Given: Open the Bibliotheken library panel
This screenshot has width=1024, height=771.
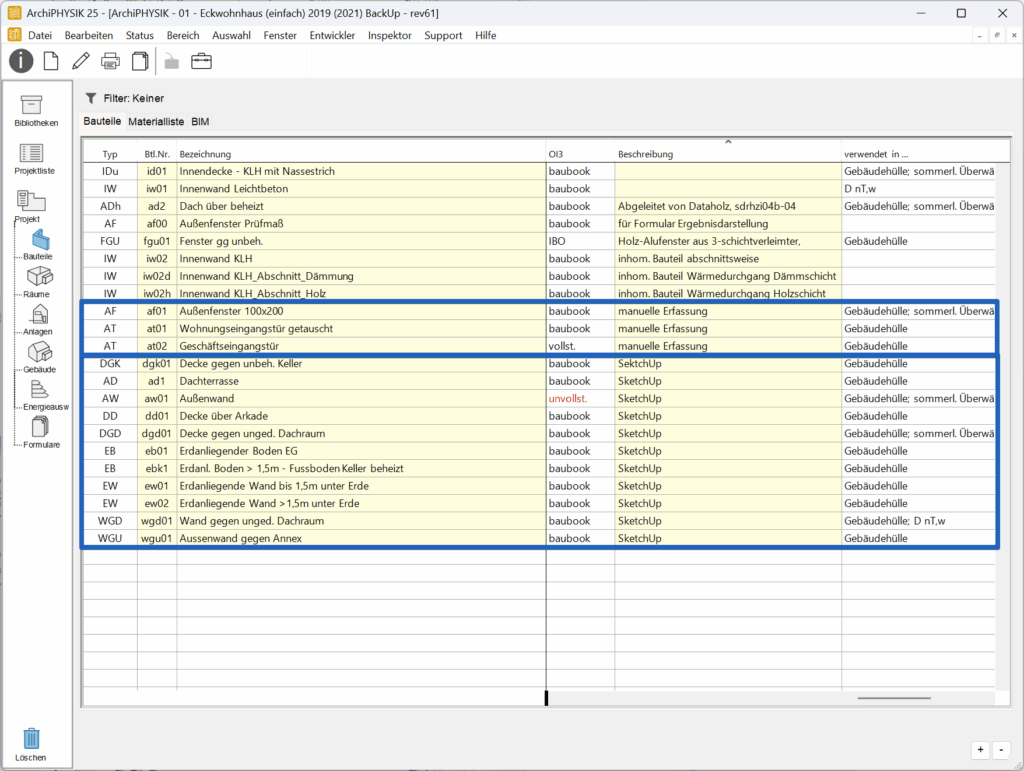Looking at the screenshot, I should 32,105.
